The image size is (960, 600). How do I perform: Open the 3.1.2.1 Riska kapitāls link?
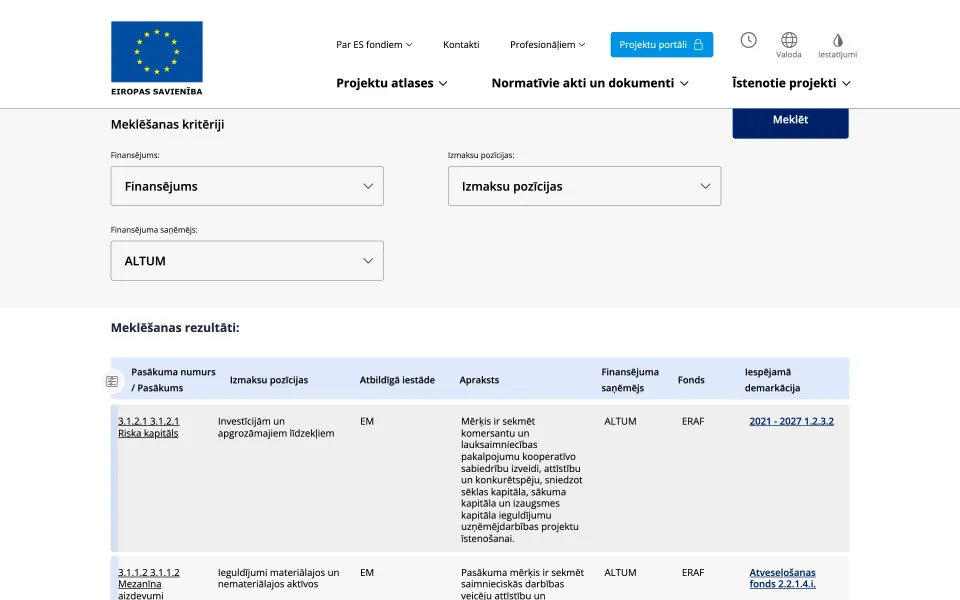click(148, 427)
